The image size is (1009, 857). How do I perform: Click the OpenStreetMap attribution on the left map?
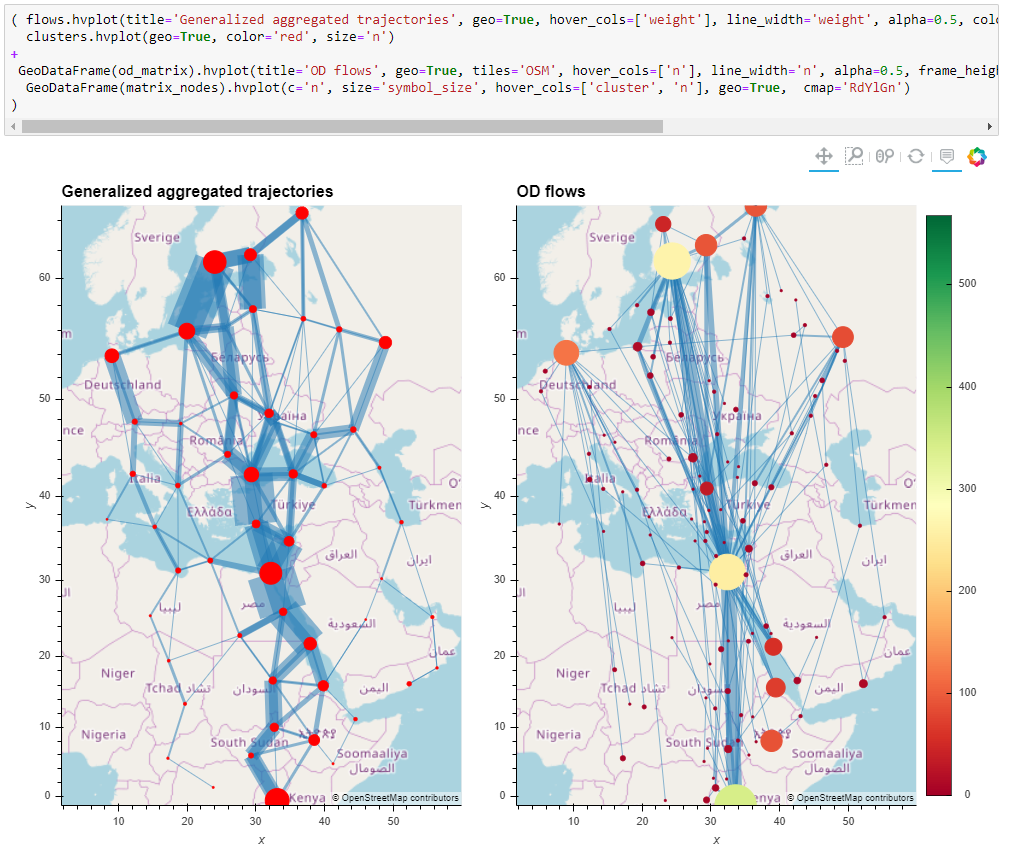[x=395, y=798]
